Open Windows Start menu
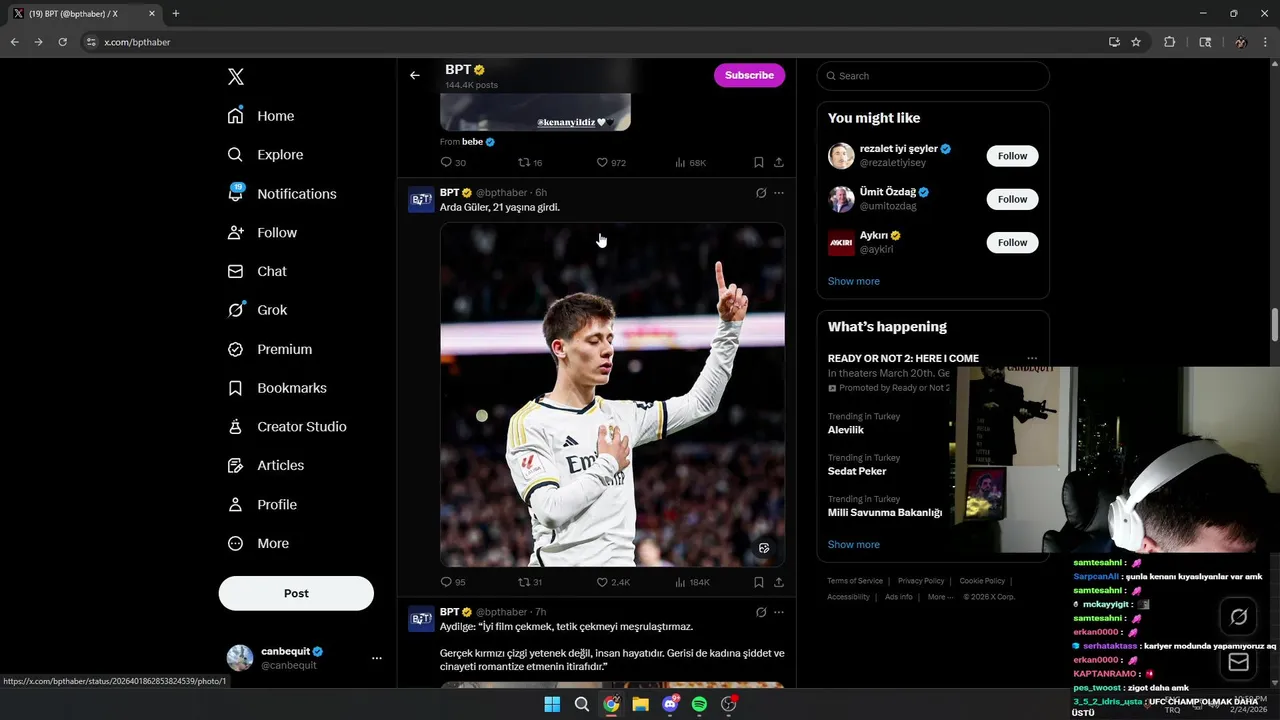The height and width of the screenshot is (720, 1280). click(552, 704)
